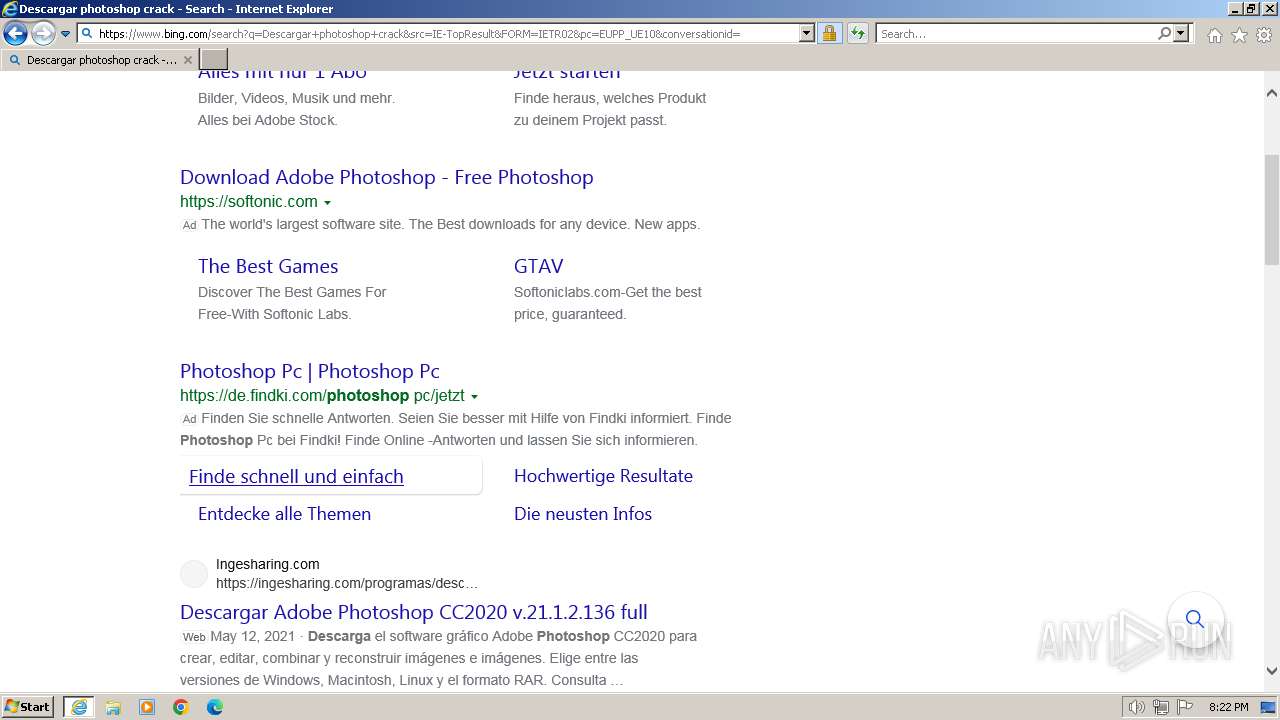Screen dimensions: 1280x720
Task: Launch Chrome from the taskbar
Action: 181,707
